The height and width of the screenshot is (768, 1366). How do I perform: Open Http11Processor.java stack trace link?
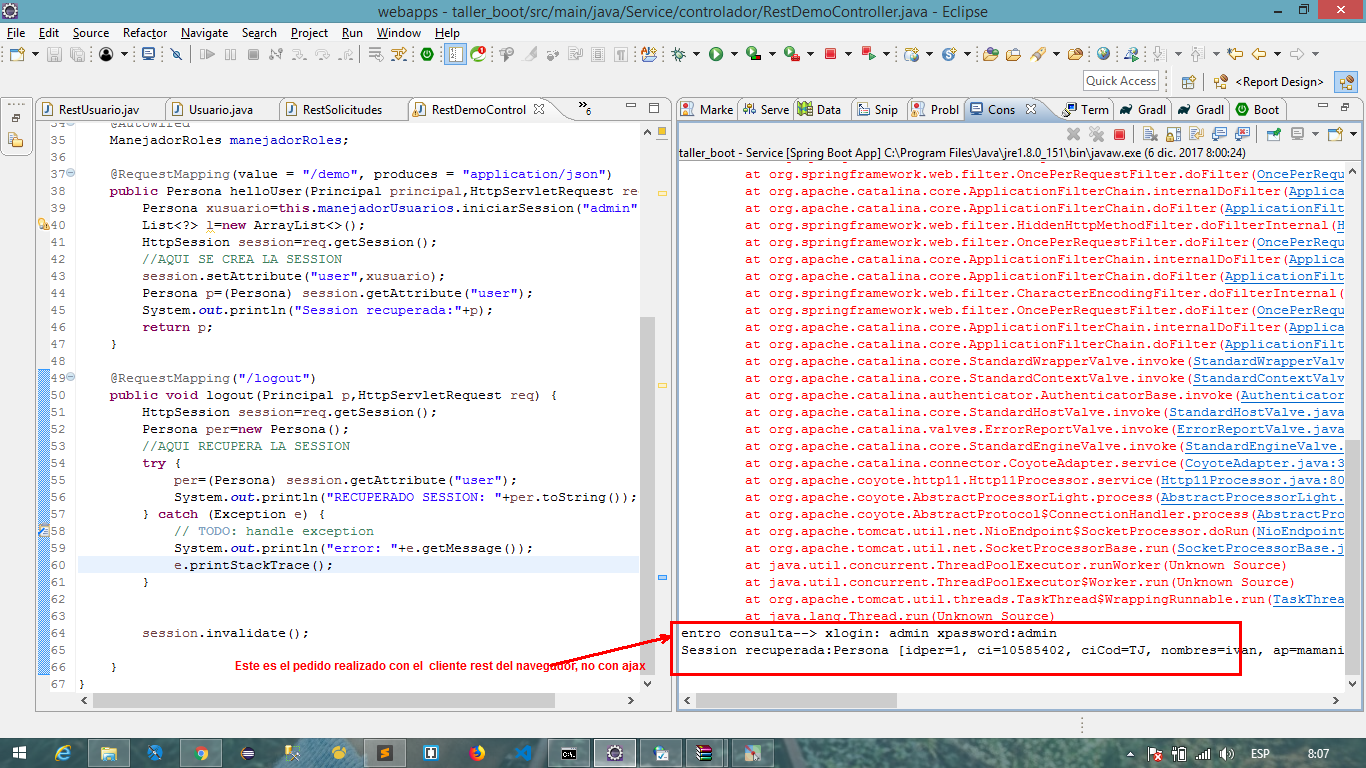pos(1253,480)
